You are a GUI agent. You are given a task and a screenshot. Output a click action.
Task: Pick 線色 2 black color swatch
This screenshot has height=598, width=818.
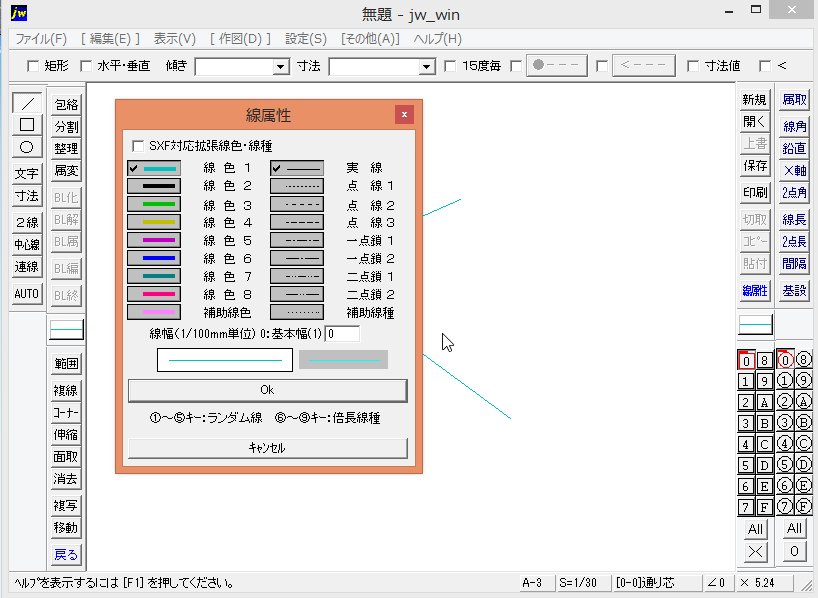click(x=154, y=186)
